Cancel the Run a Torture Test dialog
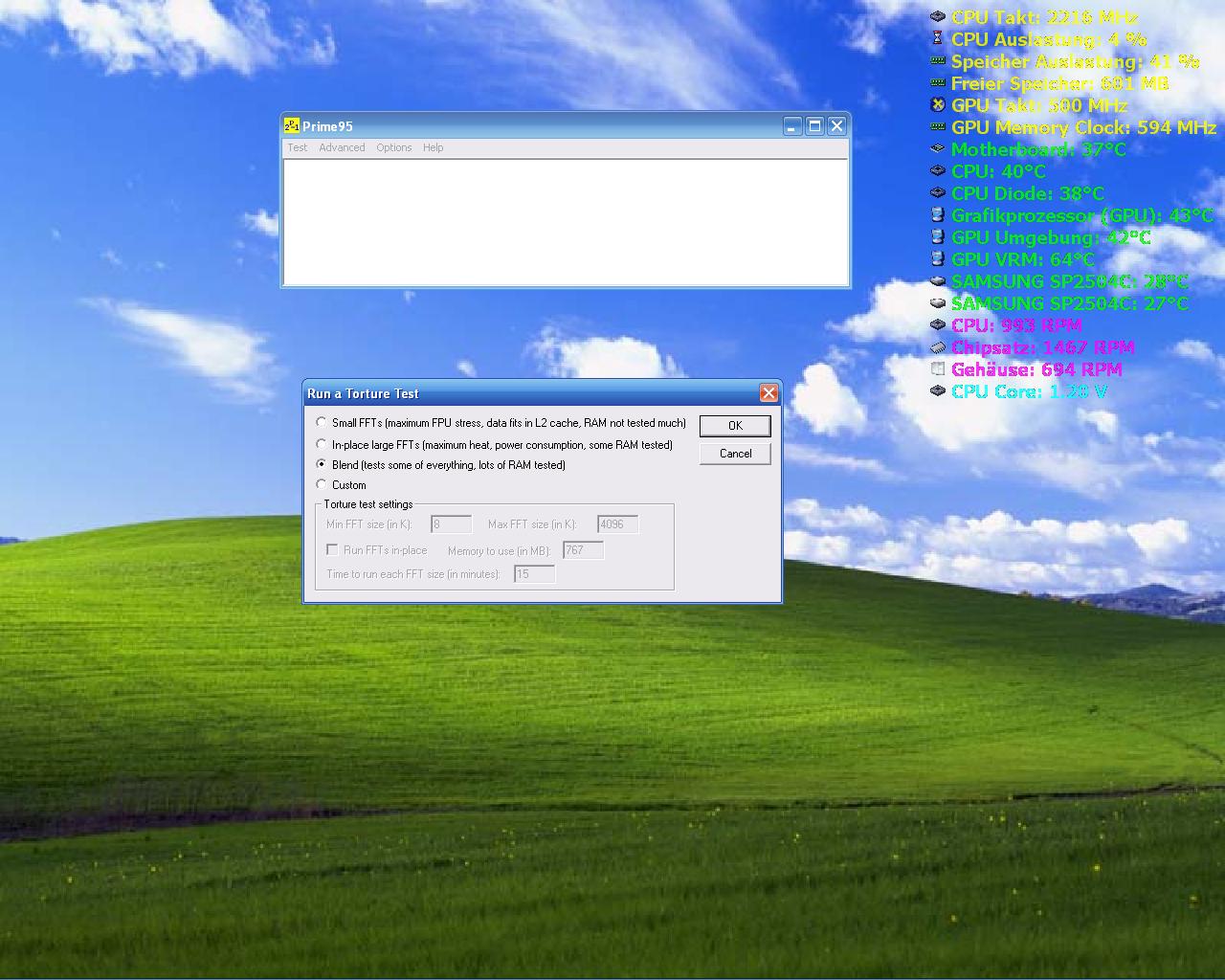Viewport: 1225px width, 980px height. tap(735, 454)
